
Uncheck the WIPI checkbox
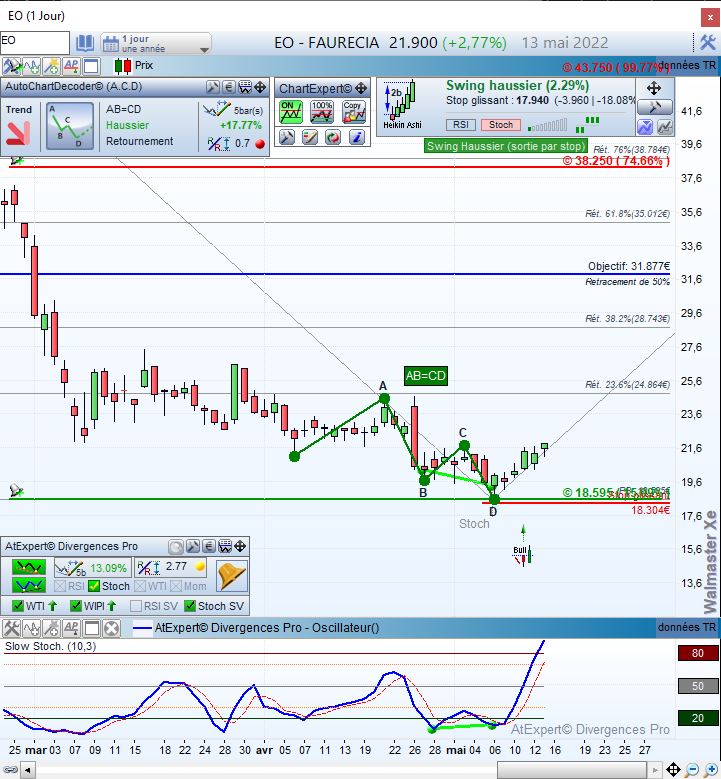(76, 606)
